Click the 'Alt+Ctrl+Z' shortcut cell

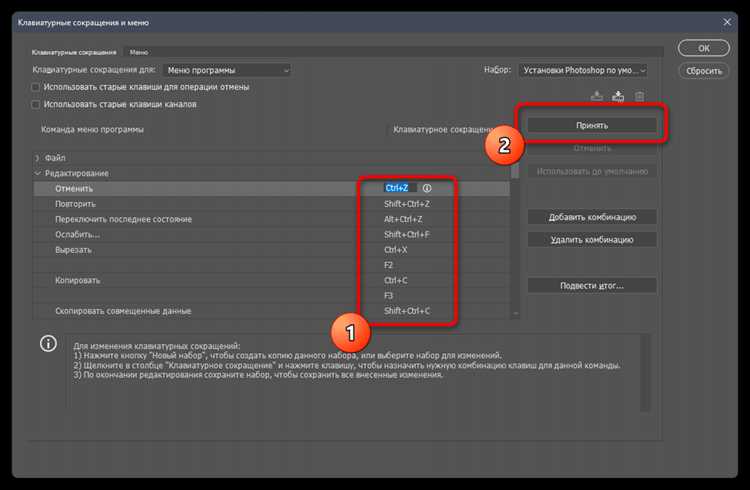403,219
